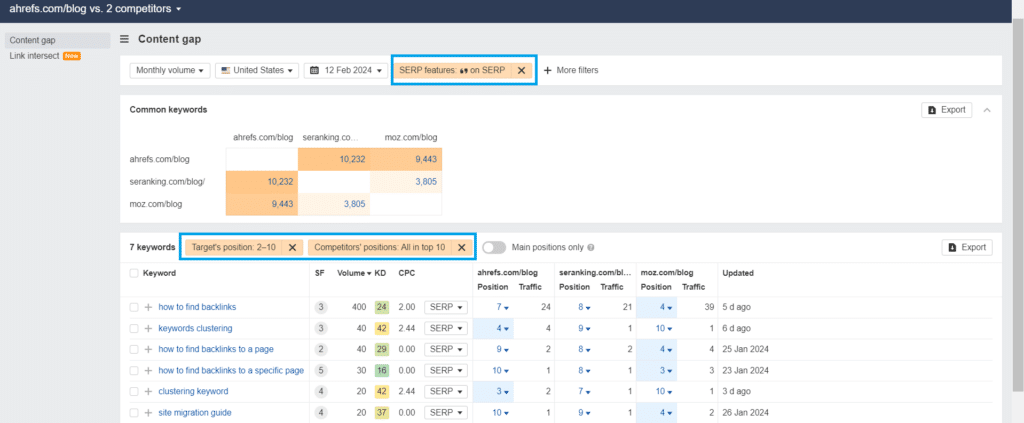
Task: Open the Monthly volume dropdown
Action: (x=170, y=70)
